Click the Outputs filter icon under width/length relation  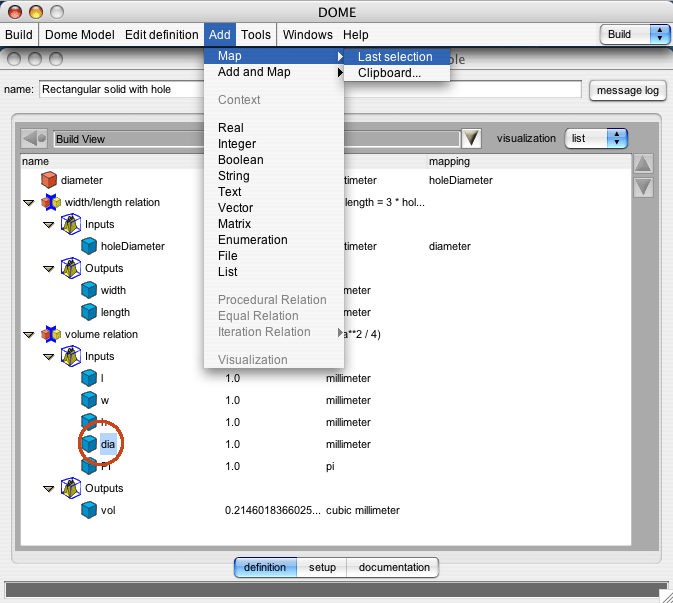pos(71,268)
